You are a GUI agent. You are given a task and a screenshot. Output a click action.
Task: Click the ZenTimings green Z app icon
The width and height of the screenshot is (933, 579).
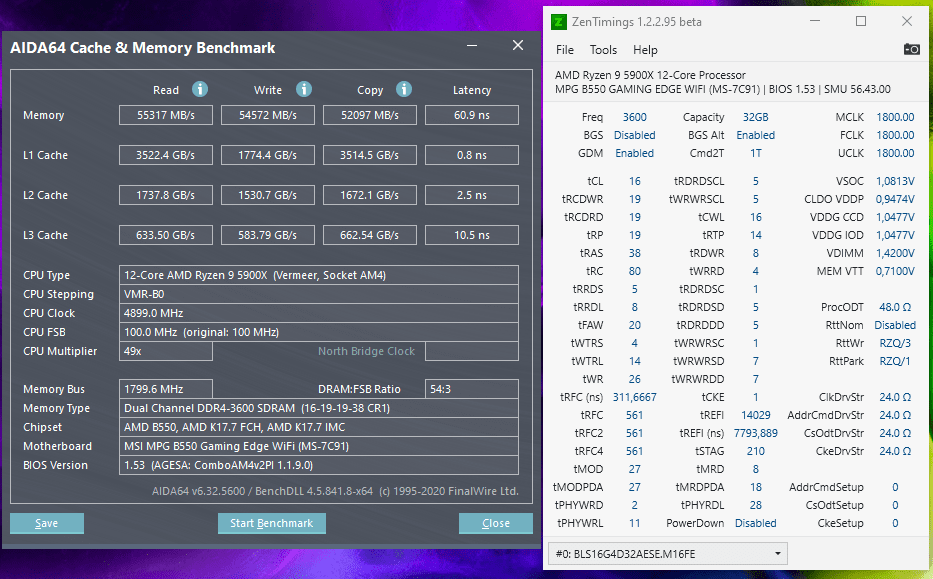coord(559,22)
